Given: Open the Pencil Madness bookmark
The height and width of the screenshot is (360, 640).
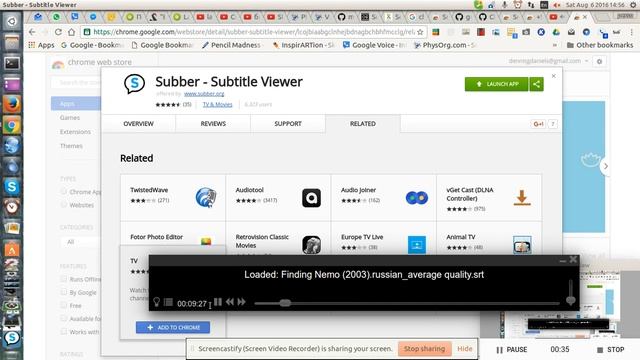Looking at the screenshot, I should 231,45.
